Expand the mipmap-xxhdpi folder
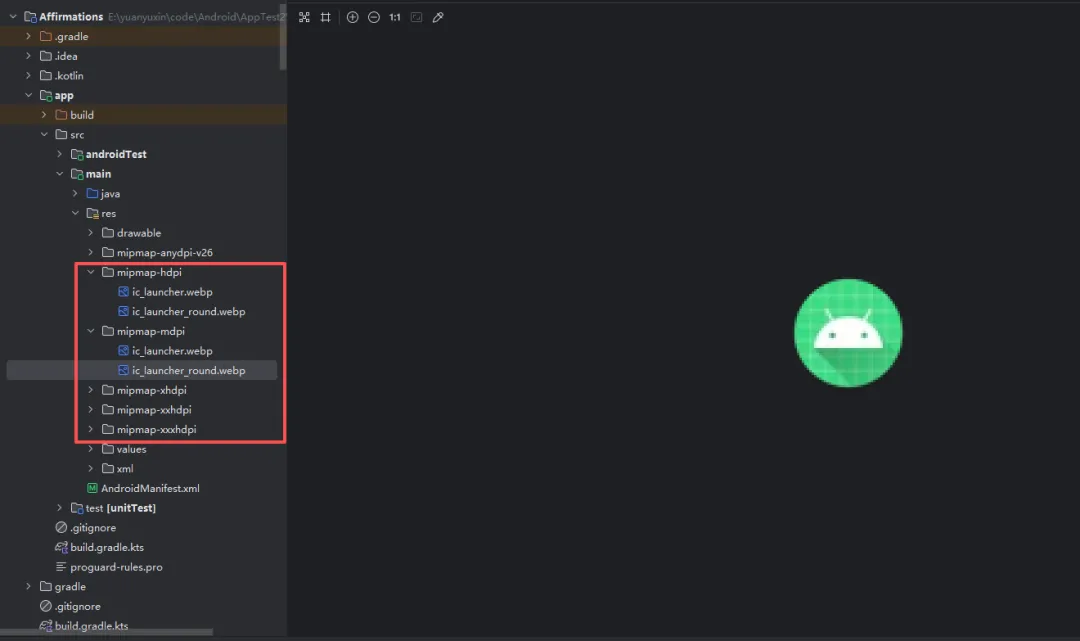The height and width of the screenshot is (641, 1080). point(90,409)
